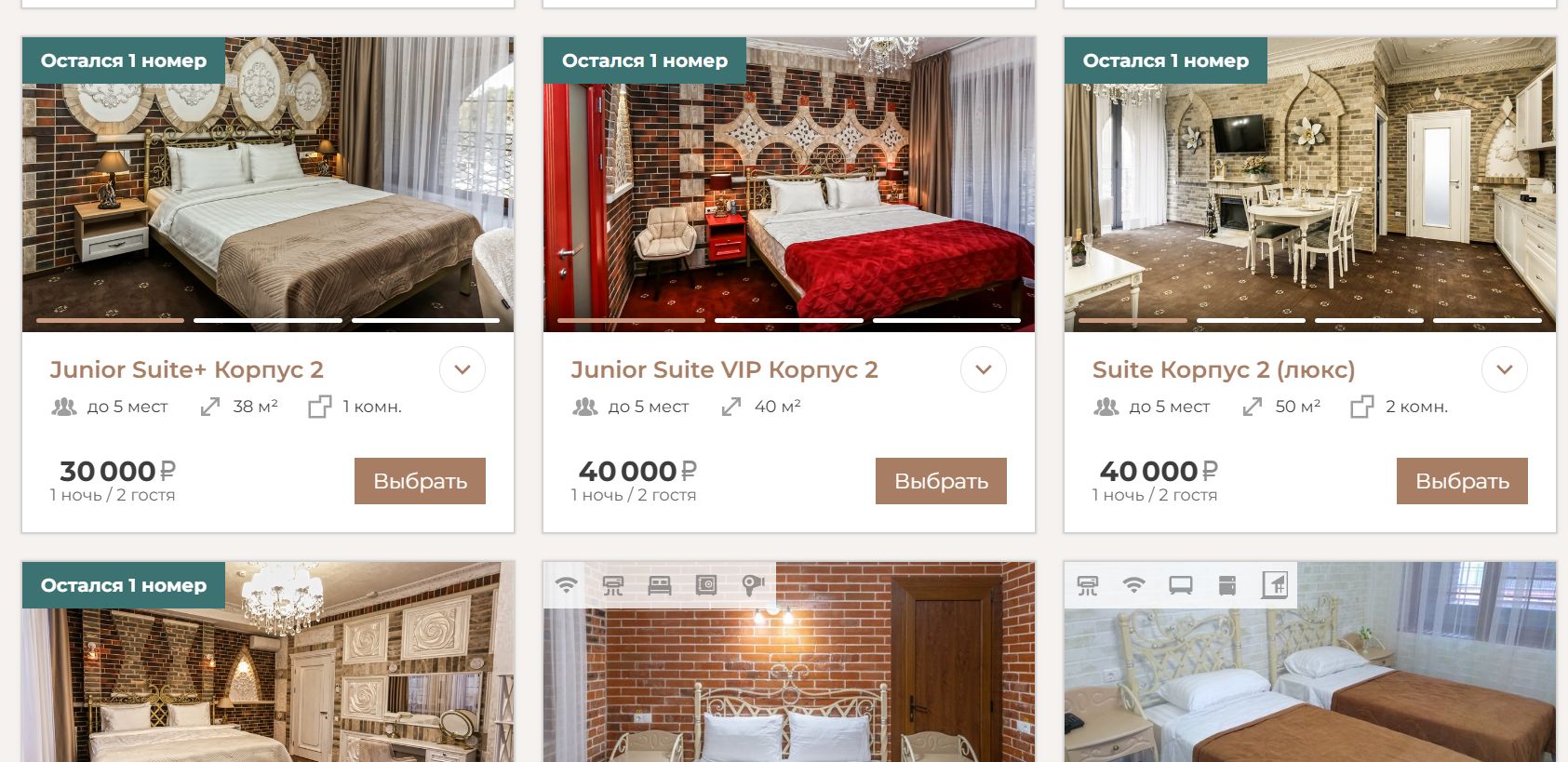The height and width of the screenshot is (762, 1568).
Task: Open the Suite Корпус 2 (люкс) title link
Action: click(1224, 369)
